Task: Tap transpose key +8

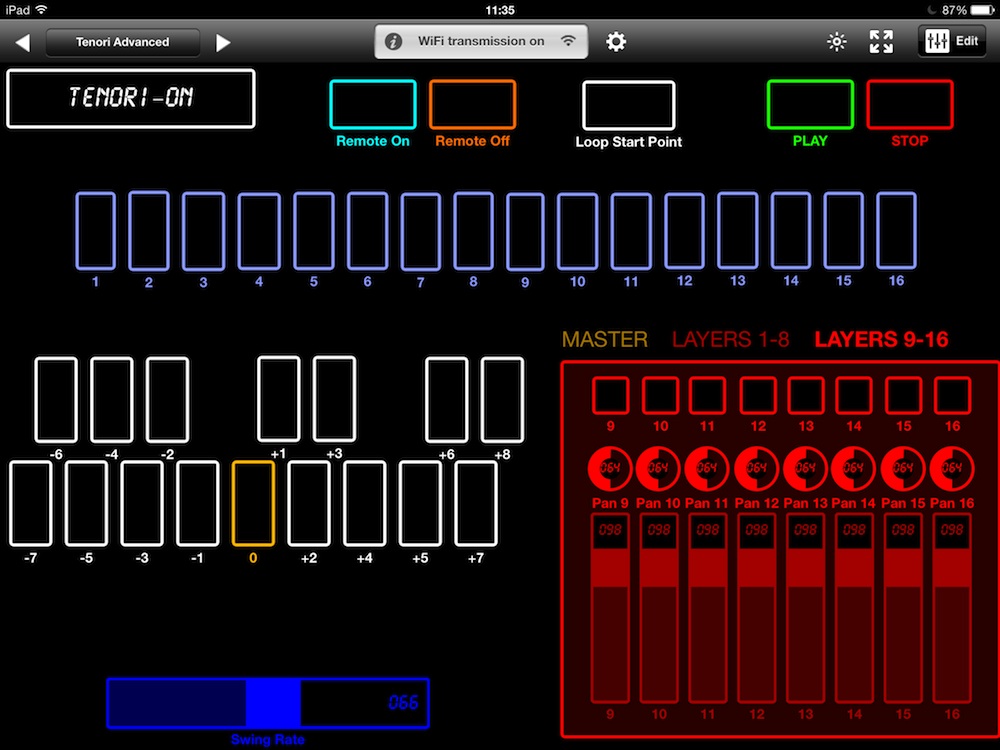Action: point(502,400)
